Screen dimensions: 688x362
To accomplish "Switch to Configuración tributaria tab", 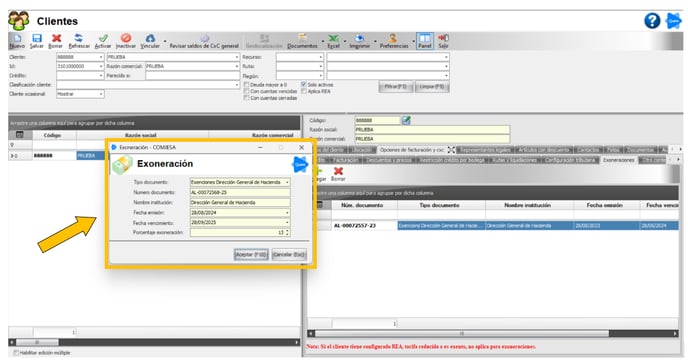I will pos(570,160).
